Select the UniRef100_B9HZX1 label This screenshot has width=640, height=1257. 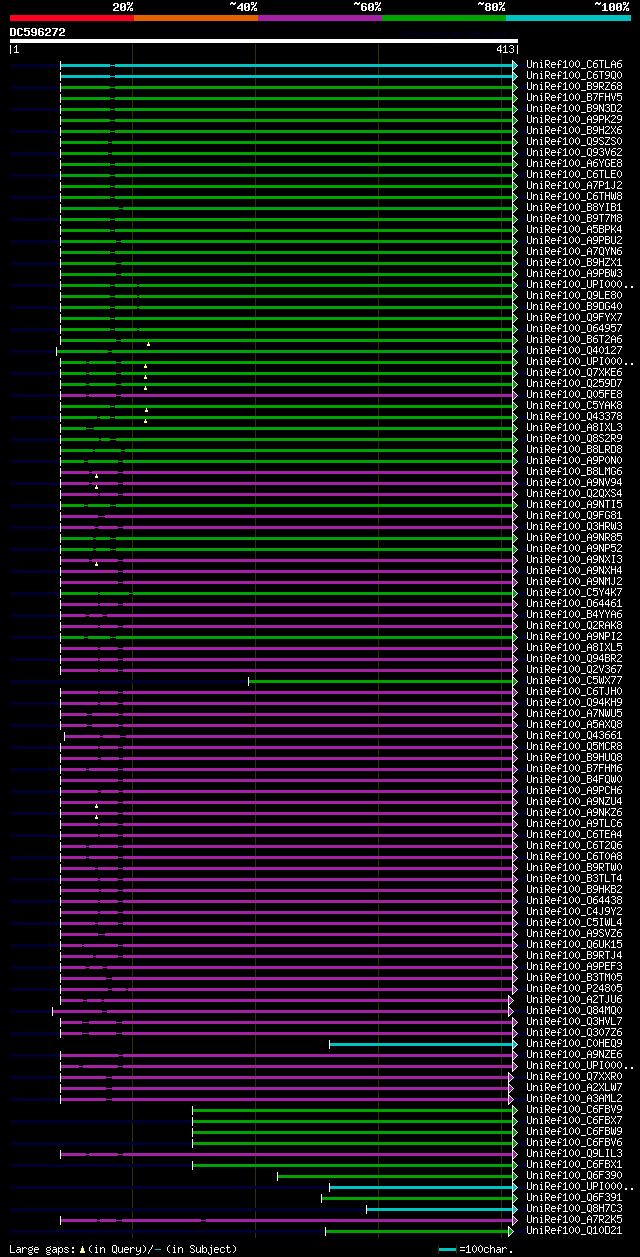(574, 262)
